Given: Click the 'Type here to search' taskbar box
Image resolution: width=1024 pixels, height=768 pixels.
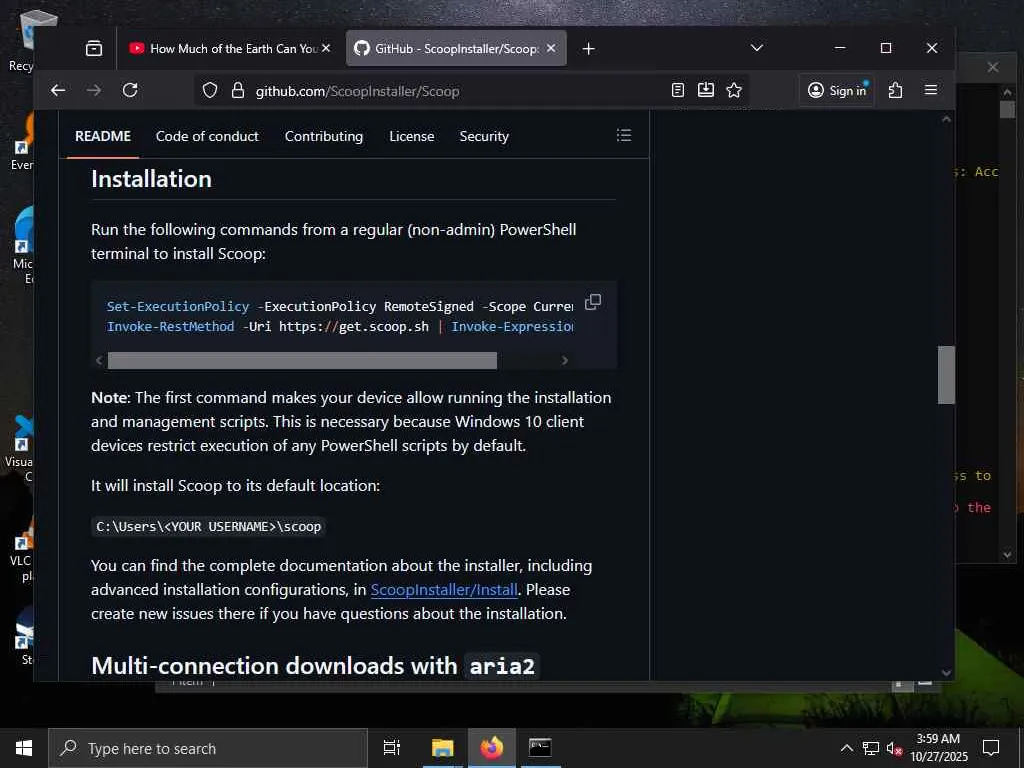Looking at the screenshot, I should 208,748.
